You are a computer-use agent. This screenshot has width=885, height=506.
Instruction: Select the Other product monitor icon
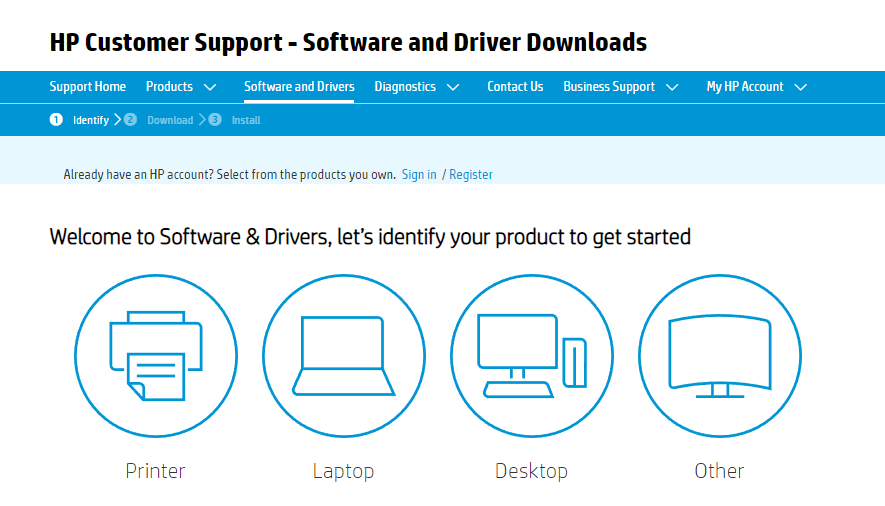point(720,356)
